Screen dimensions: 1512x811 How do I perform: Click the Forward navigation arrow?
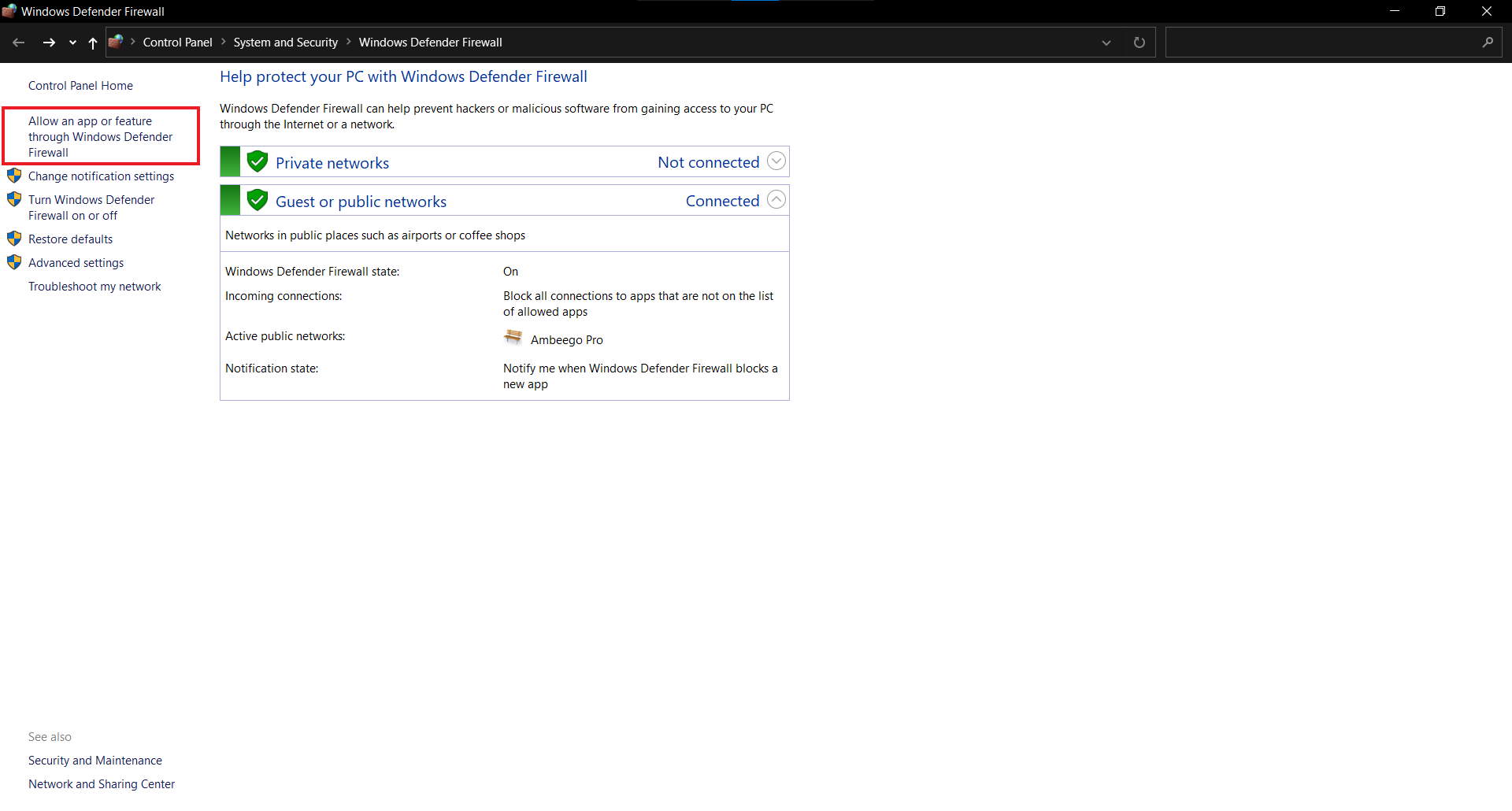click(x=49, y=43)
